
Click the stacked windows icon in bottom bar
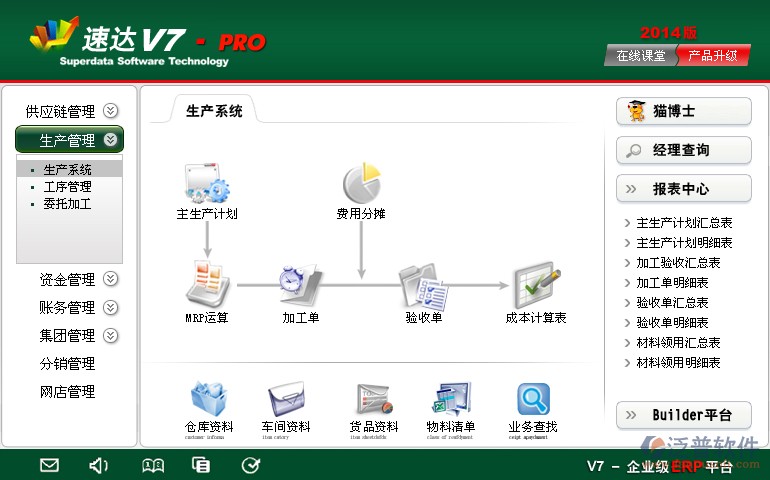point(201,464)
